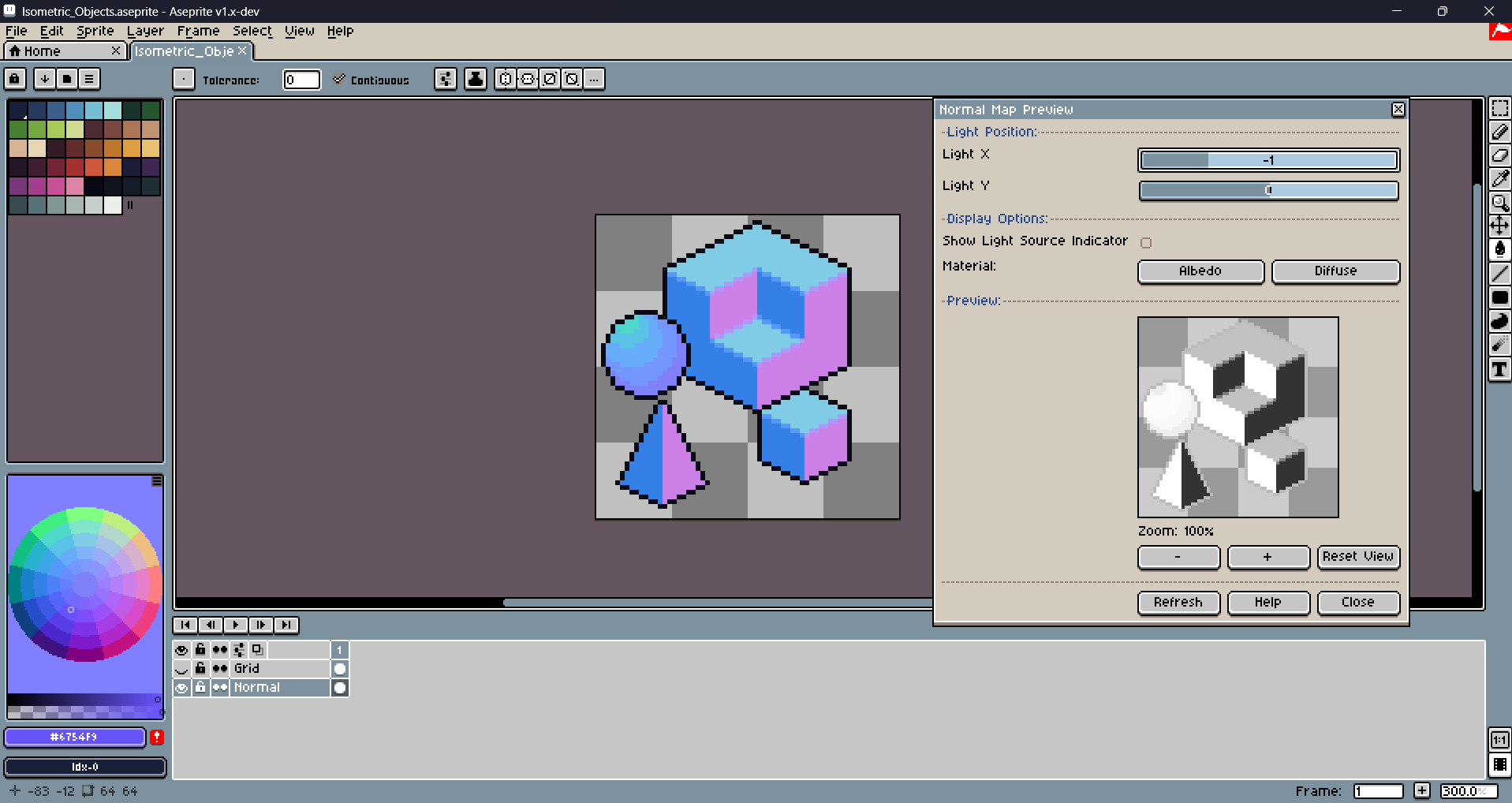The height and width of the screenshot is (803, 1512).
Task: Click the background color Idx-0 swatch
Action: coord(85,767)
